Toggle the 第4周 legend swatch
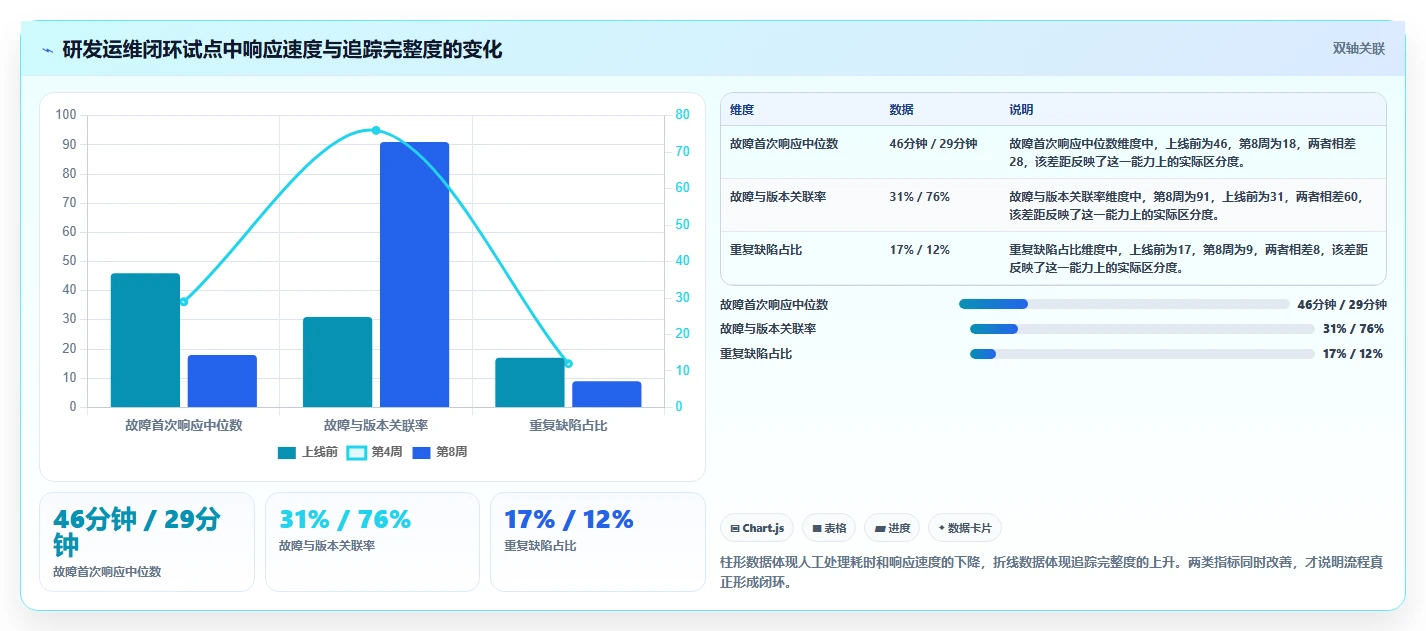1426x631 pixels. [356, 453]
